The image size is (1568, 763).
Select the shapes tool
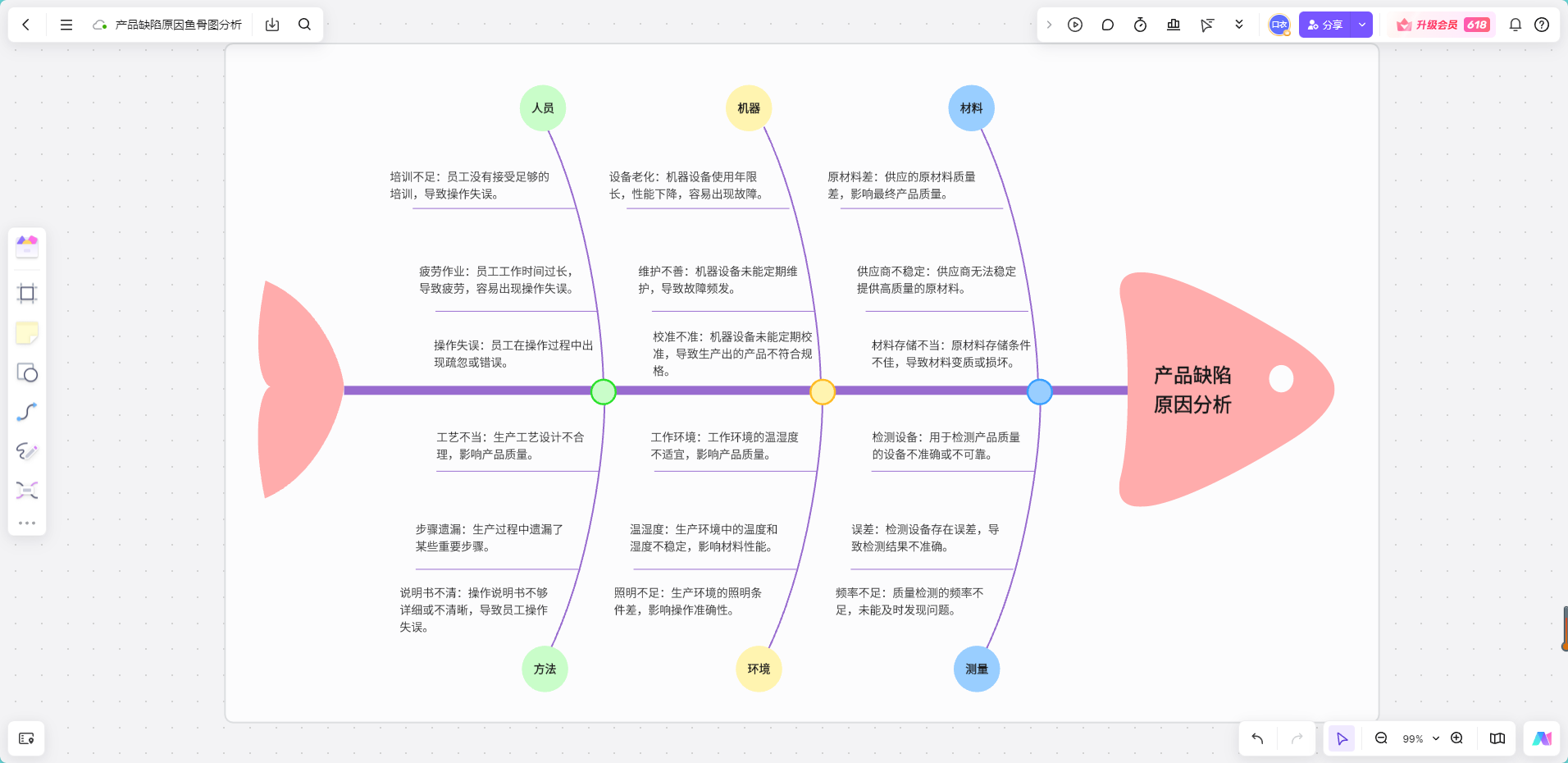[x=27, y=372]
